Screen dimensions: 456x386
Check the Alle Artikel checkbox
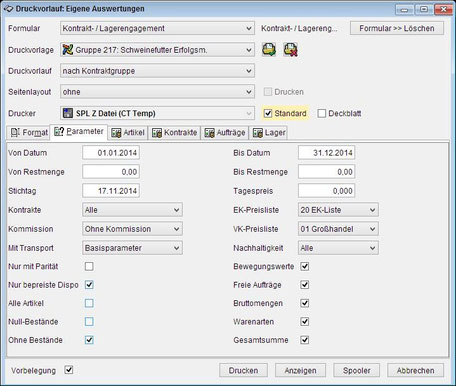click(x=89, y=303)
